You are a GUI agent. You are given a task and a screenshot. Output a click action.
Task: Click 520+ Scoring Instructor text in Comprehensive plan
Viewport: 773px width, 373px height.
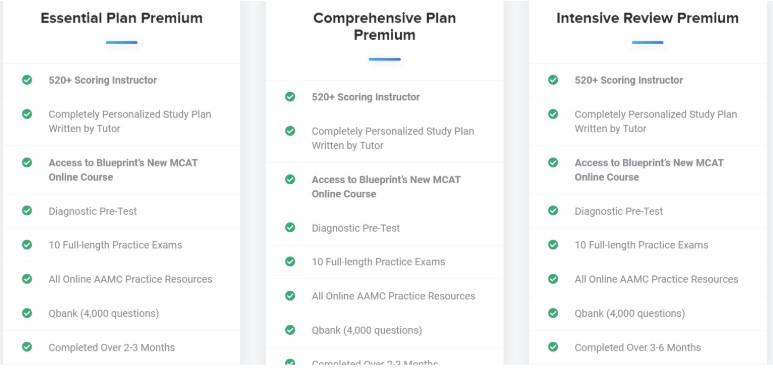pyautogui.click(x=366, y=97)
